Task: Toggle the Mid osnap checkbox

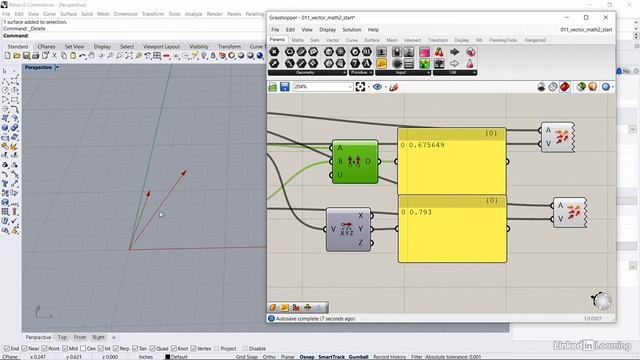Action: [65, 349]
